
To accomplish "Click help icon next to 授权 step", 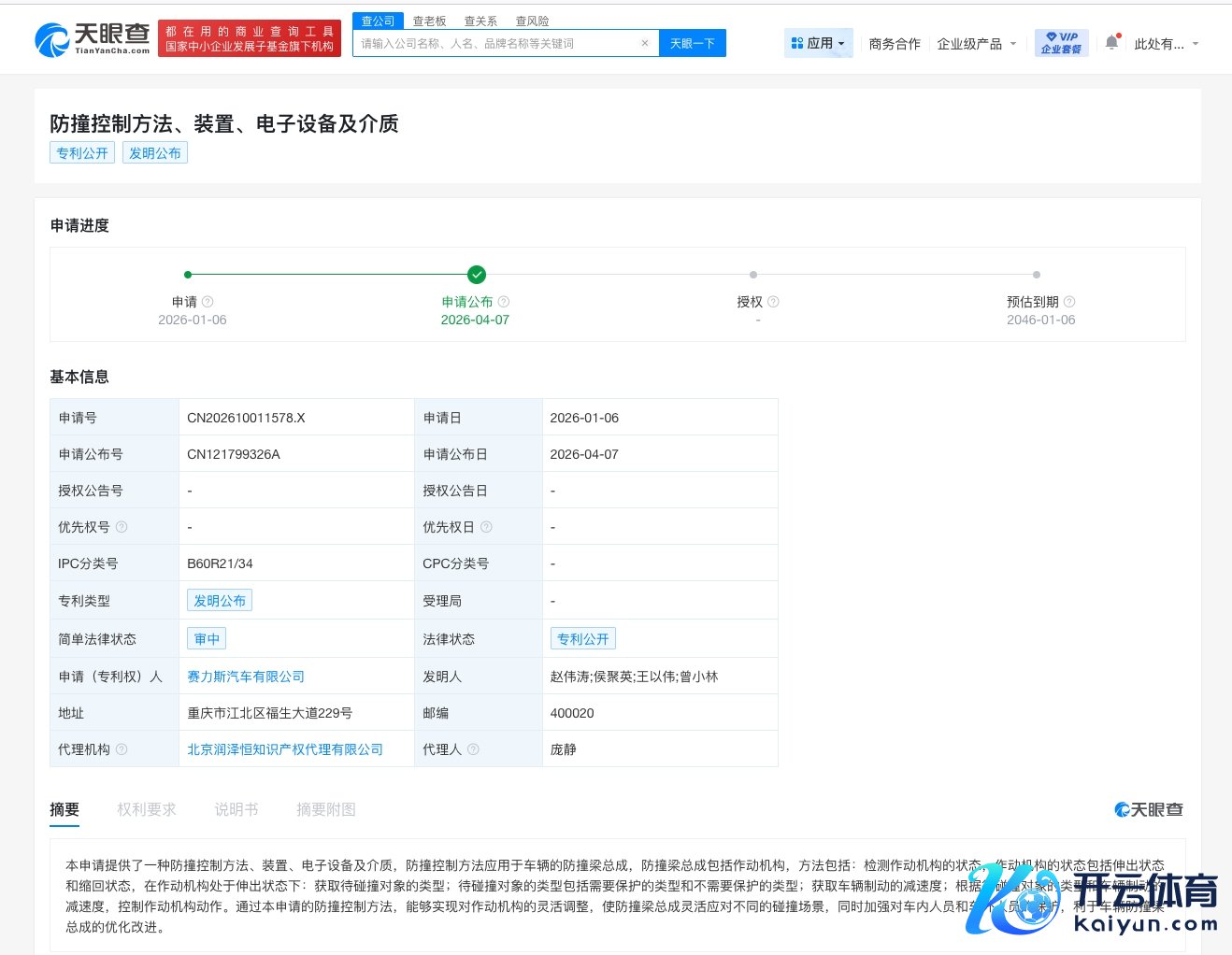I will (x=773, y=302).
